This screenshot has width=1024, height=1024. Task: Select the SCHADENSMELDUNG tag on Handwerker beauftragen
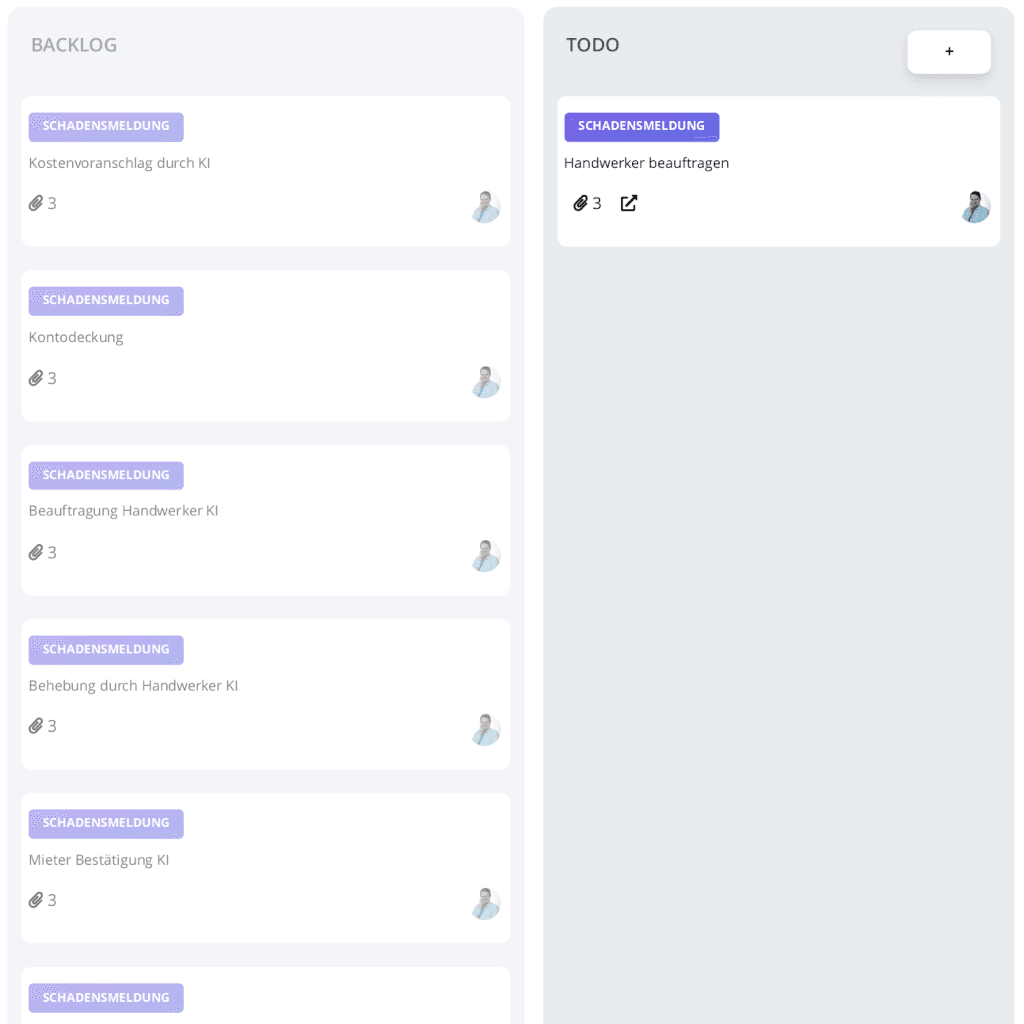click(641, 127)
